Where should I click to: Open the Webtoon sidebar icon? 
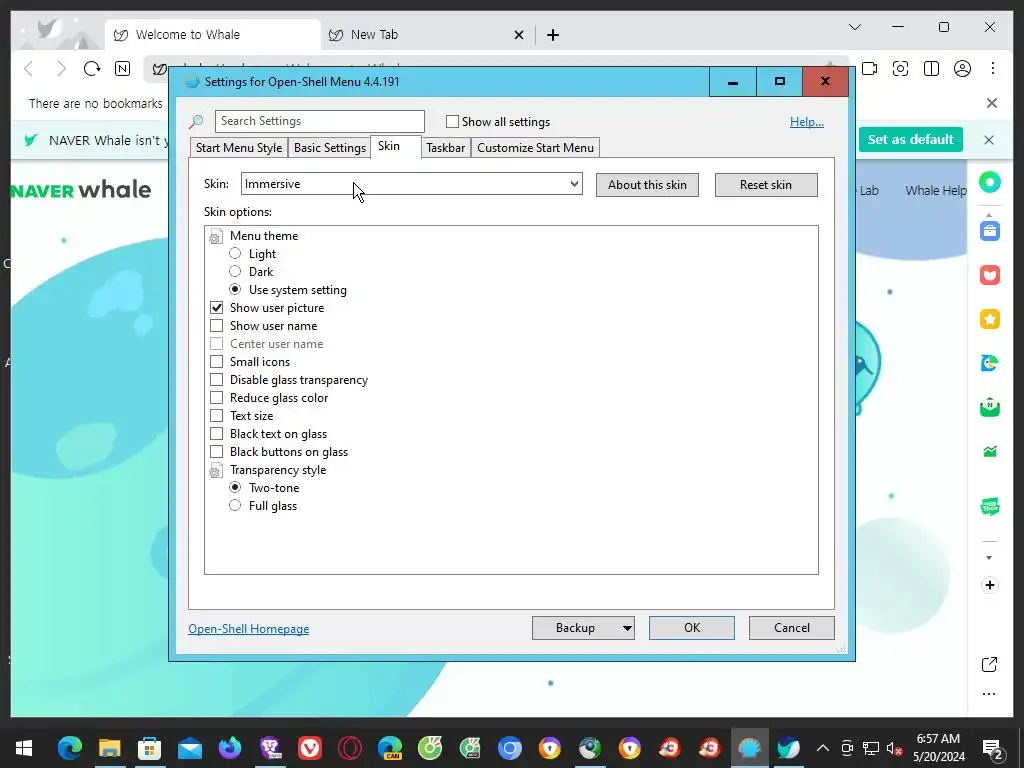click(989, 506)
